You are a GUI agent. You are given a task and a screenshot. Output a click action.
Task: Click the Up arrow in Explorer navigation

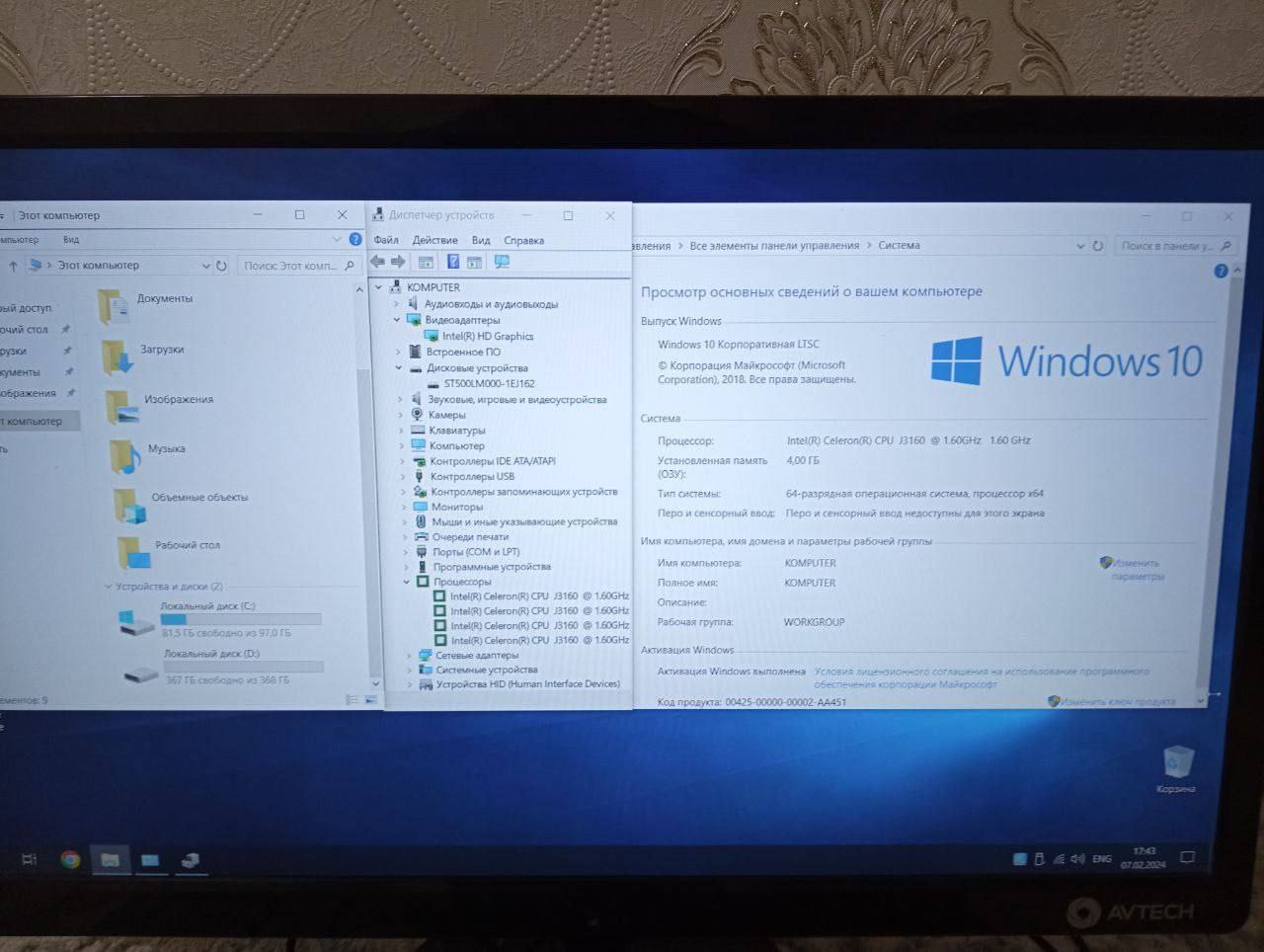point(13,266)
